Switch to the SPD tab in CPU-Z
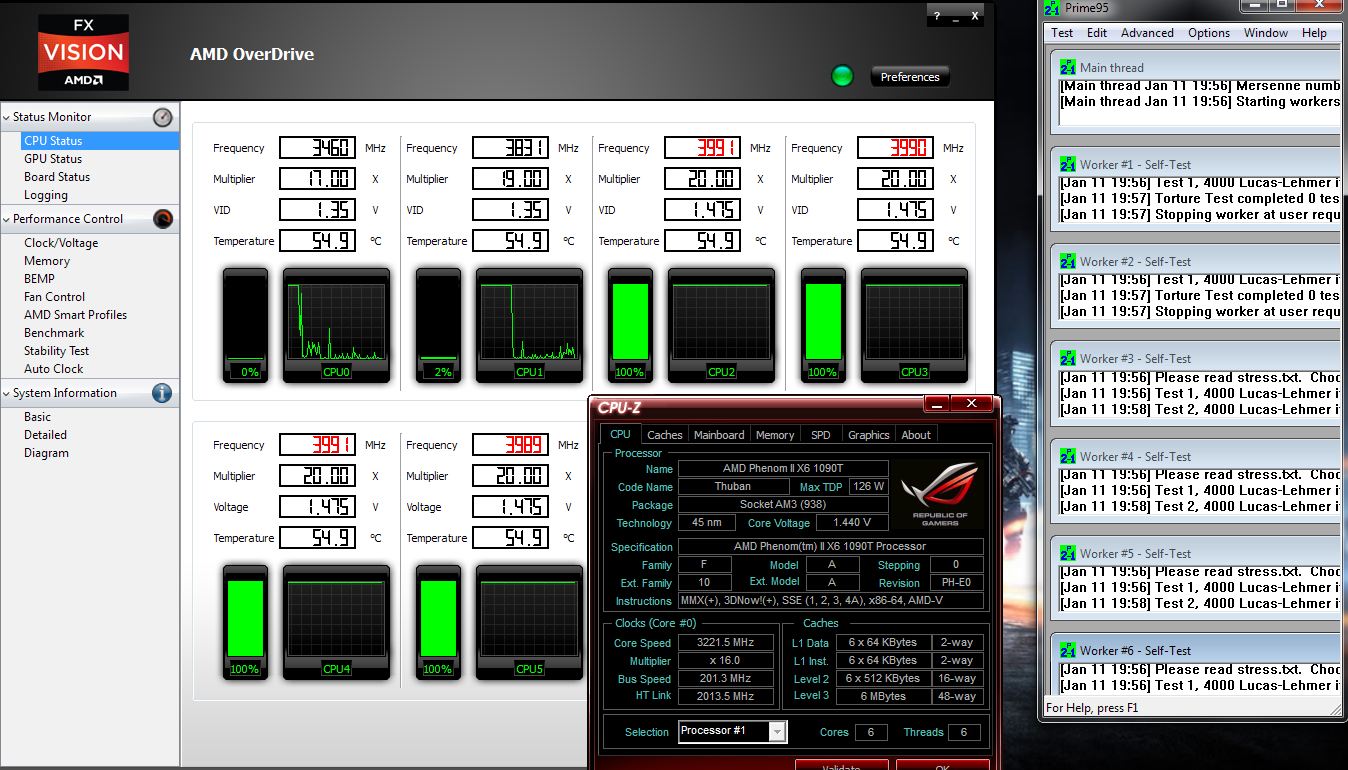This screenshot has width=1348, height=770. pos(820,435)
